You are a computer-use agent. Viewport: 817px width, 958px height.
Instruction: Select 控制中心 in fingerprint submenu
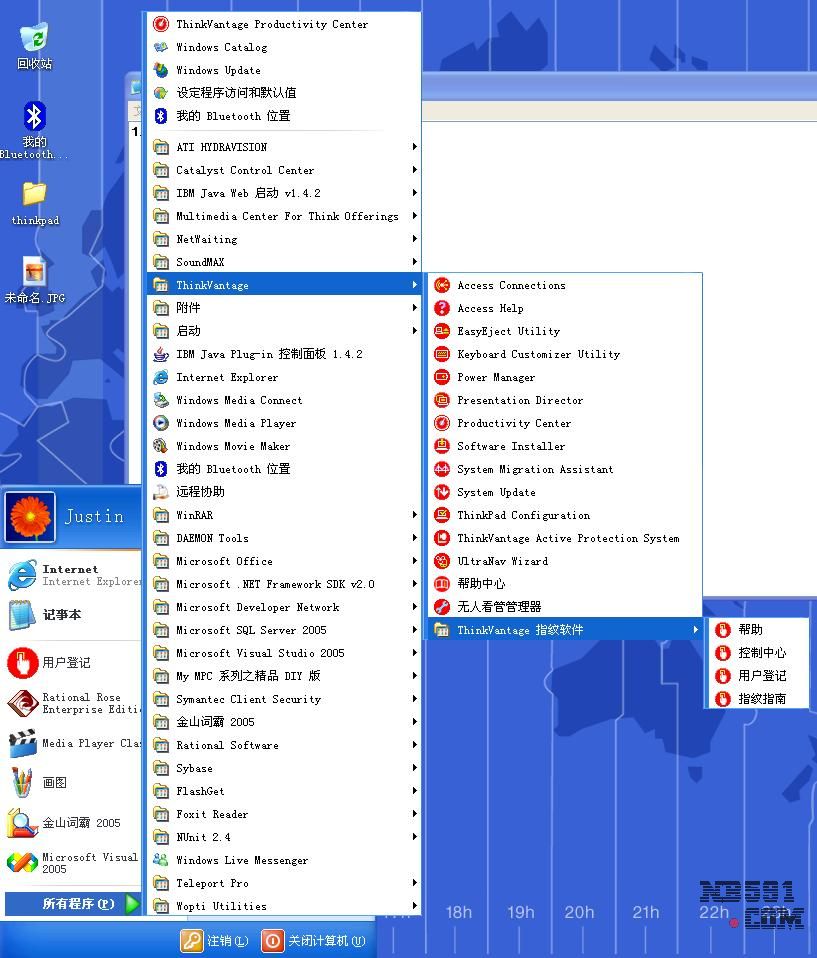pyautogui.click(x=761, y=653)
